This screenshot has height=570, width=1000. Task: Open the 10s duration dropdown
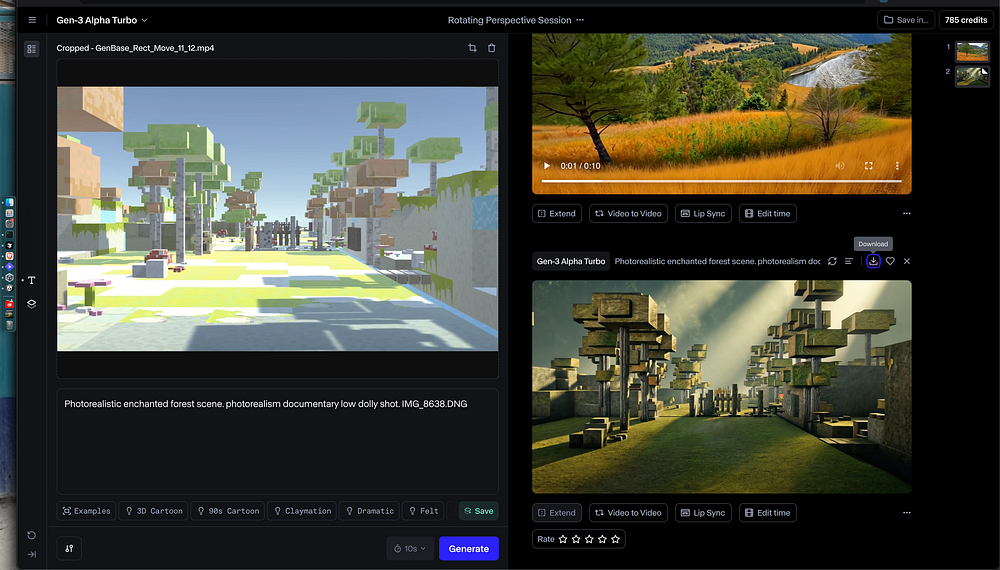(409, 548)
